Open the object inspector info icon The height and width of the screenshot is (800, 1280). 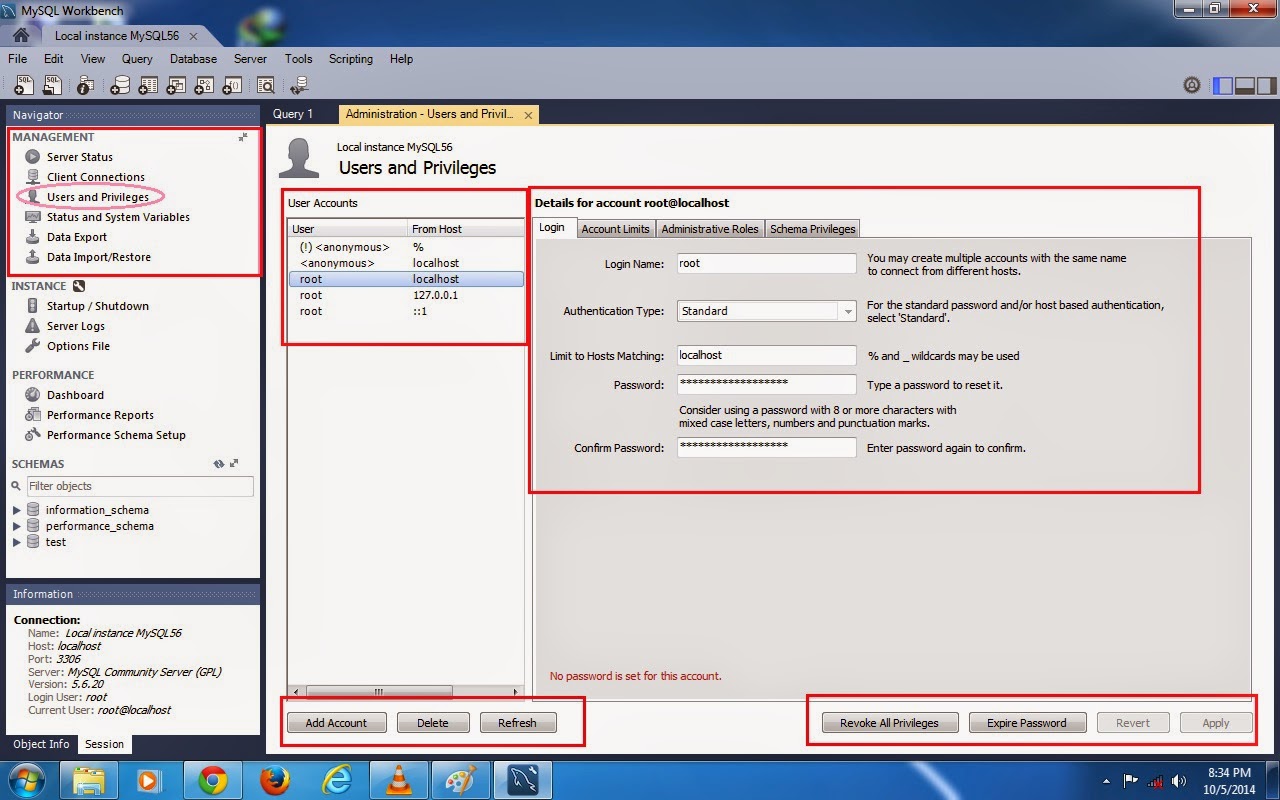click(86, 86)
